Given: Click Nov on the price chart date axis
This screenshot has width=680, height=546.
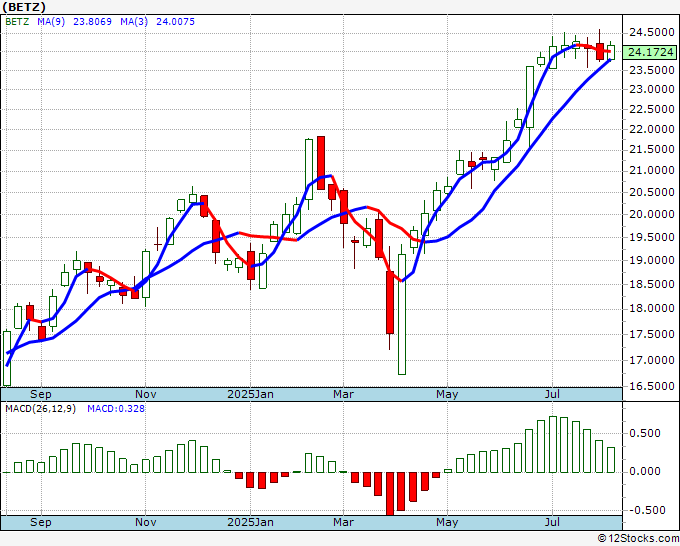Looking at the screenshot, I should [x=146, y=394].
